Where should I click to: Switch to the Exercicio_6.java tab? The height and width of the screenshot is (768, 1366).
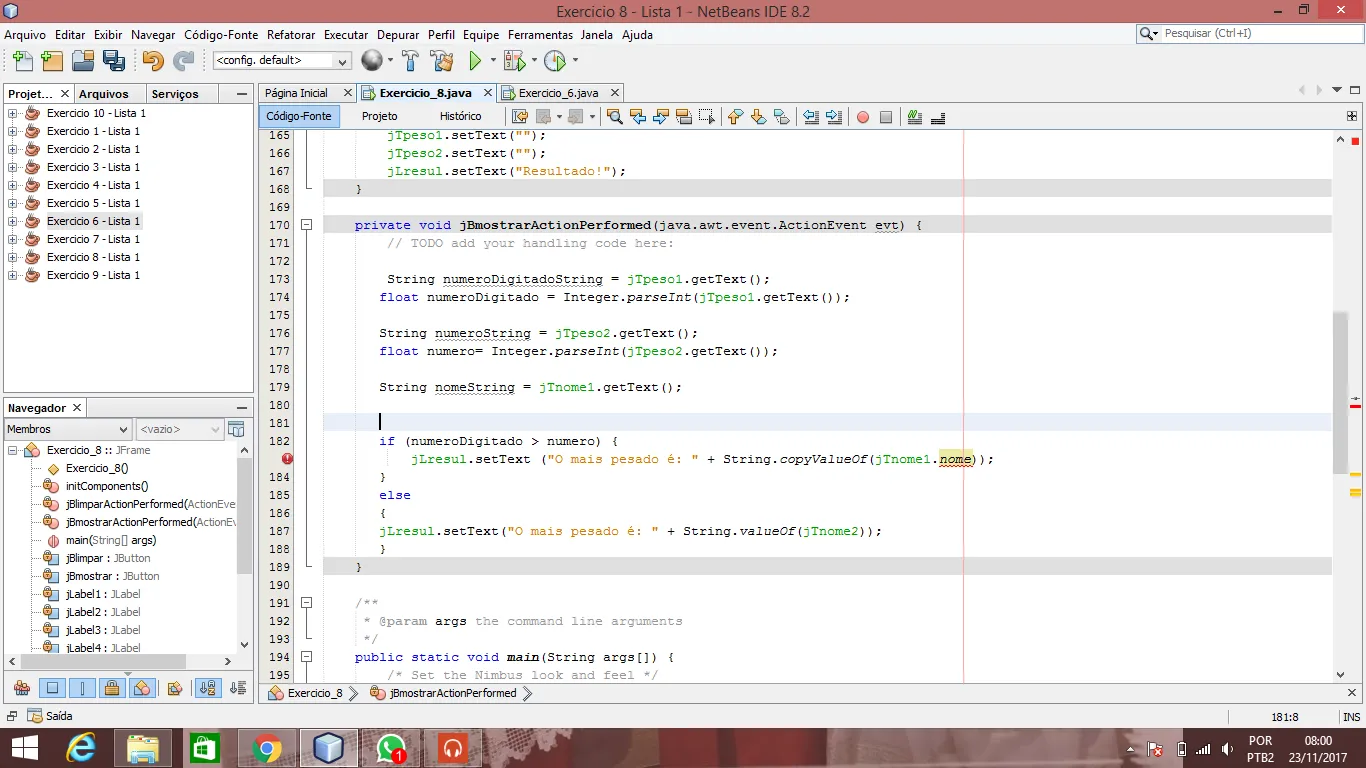coord(558,93)
